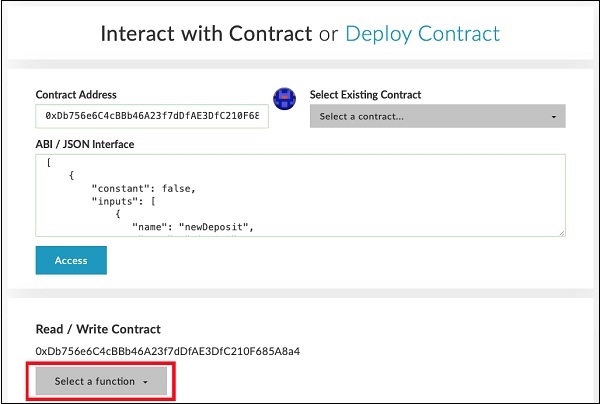Click the caret arrow in the contract selector
Screen dimensions: 600x404
pos(553,117)
